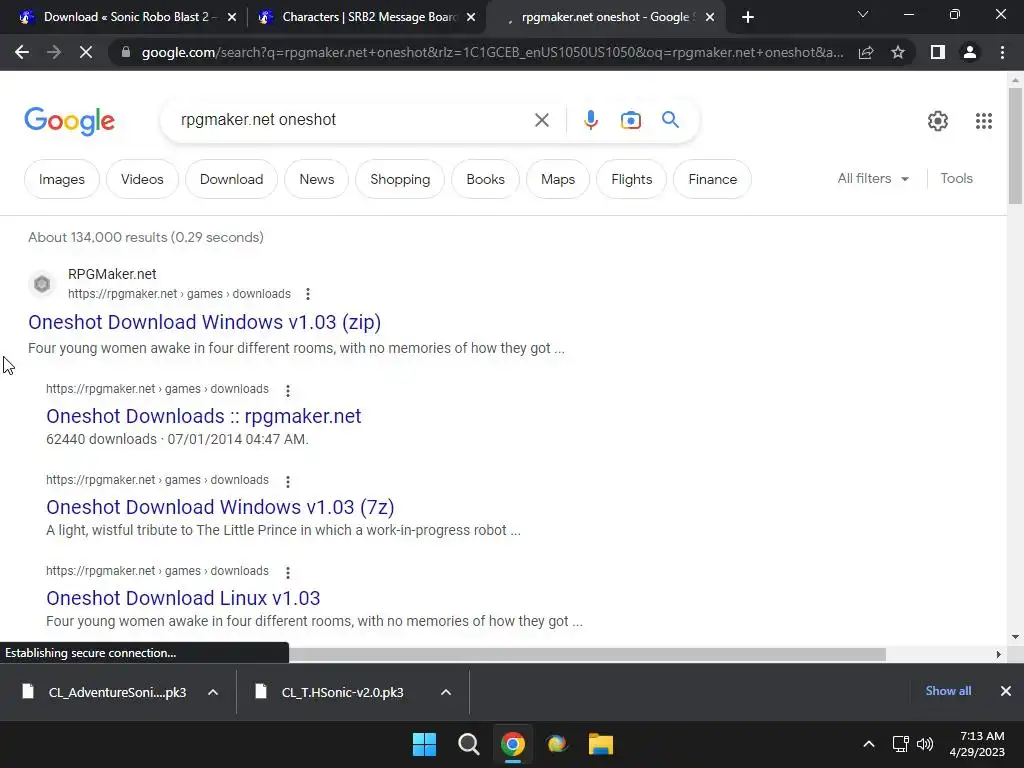Click the browser address bar URL
Image resolution: width=1024 pixels, height=768 pixels.
[492, 52]
